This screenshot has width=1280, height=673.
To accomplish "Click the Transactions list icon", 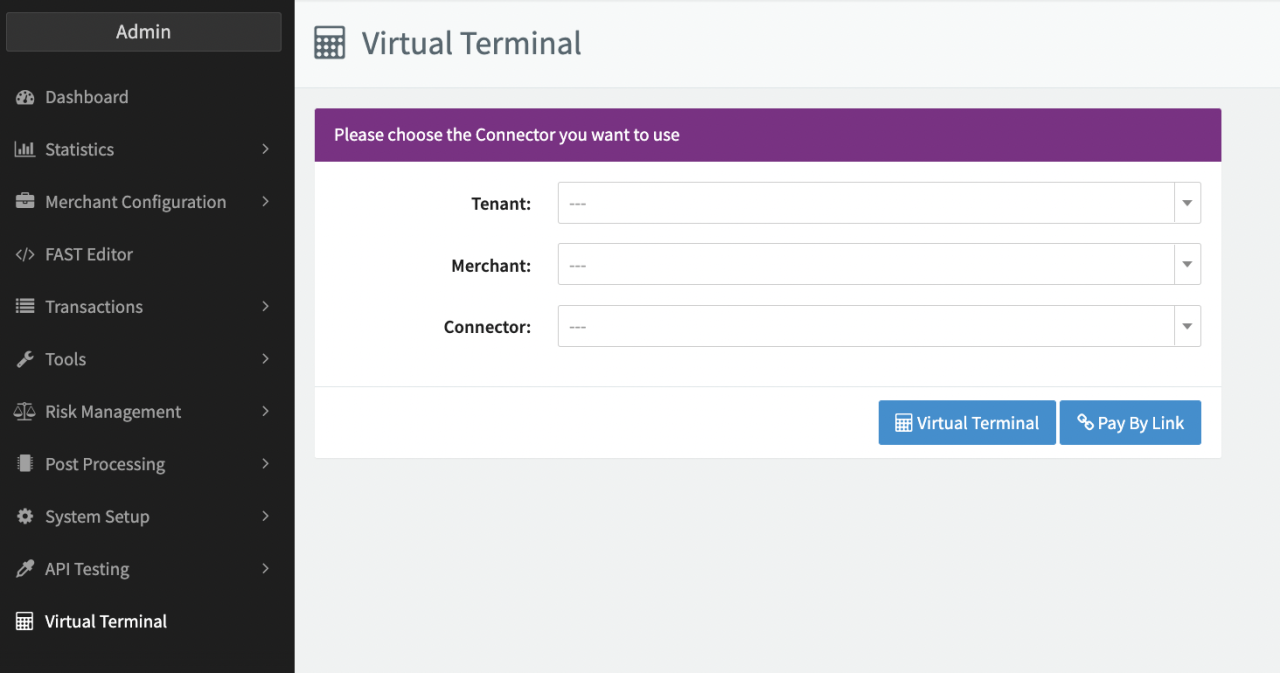I will tap(25, 307).
